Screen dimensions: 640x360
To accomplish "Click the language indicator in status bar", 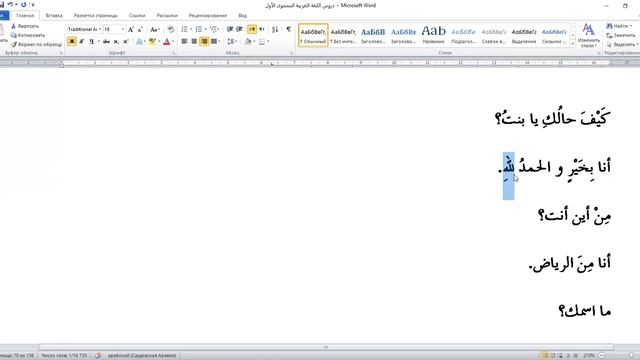I will tap(142, 356).
